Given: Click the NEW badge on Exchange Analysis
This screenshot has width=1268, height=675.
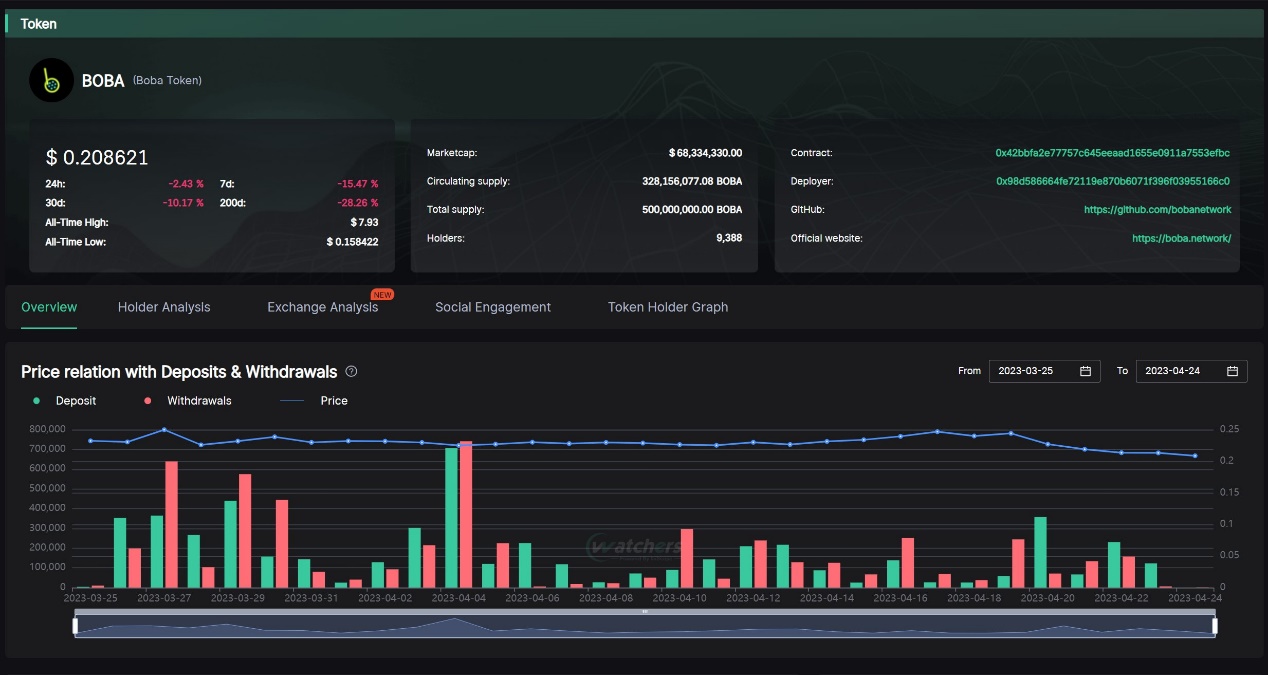Looking at the screenshot, I should 381,295.
